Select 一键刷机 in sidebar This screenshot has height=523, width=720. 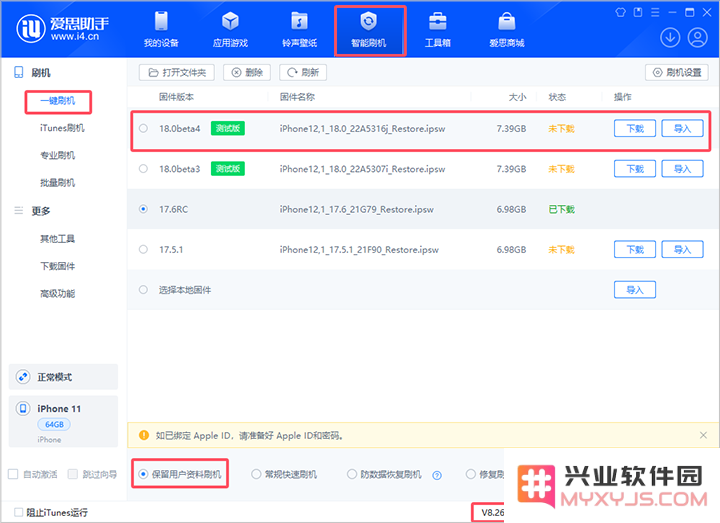pyautogui.click(x=58, y=101)
